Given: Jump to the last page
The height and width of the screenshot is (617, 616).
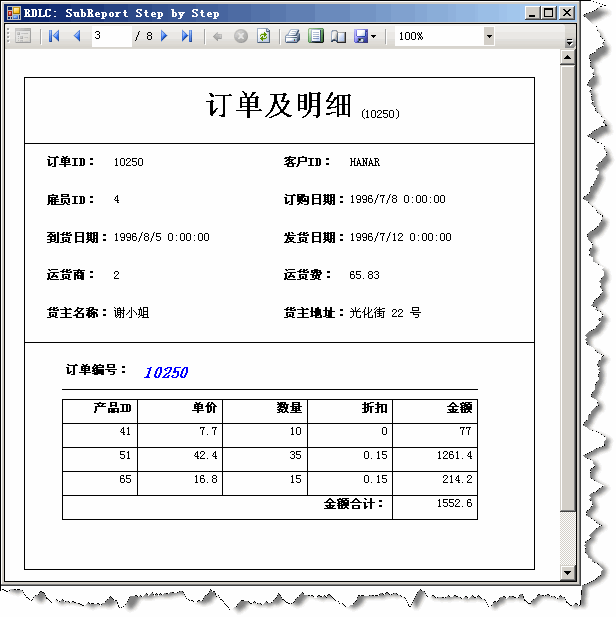Looking at the screenshot, I should coord(187,36).
